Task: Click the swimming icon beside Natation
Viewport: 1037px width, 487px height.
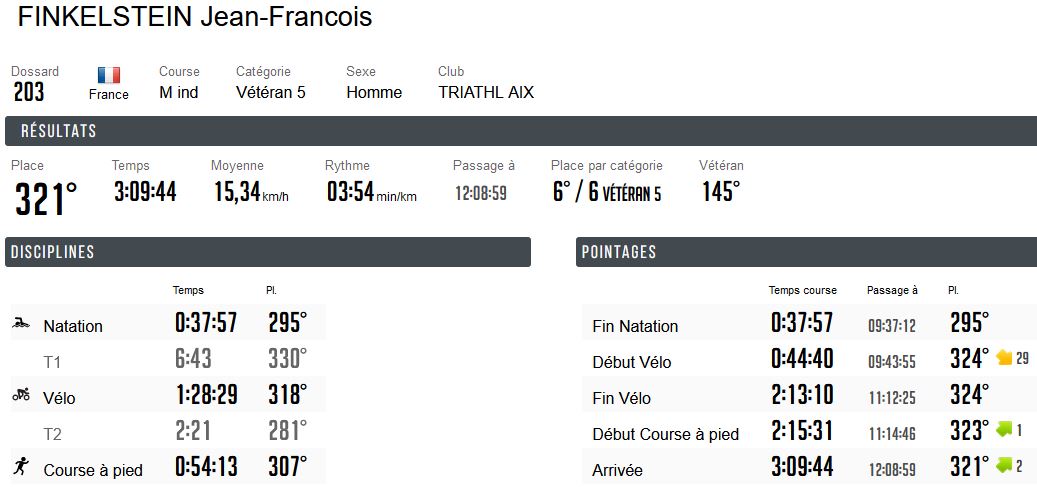Action: [x=21, y=324]
